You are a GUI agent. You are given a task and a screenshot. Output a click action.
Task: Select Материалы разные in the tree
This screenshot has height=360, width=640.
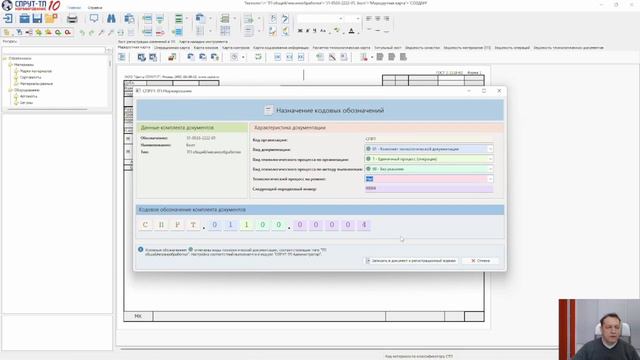pyautogui.click(x=36, y=84)
